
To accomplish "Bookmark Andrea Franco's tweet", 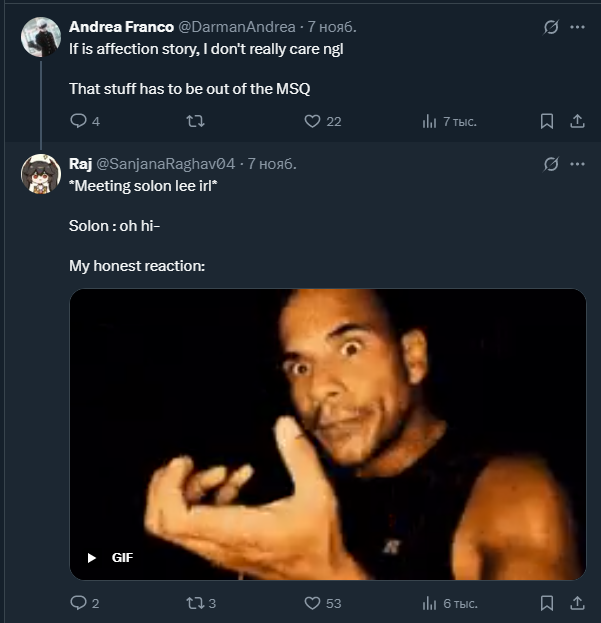I will (547, 121).
